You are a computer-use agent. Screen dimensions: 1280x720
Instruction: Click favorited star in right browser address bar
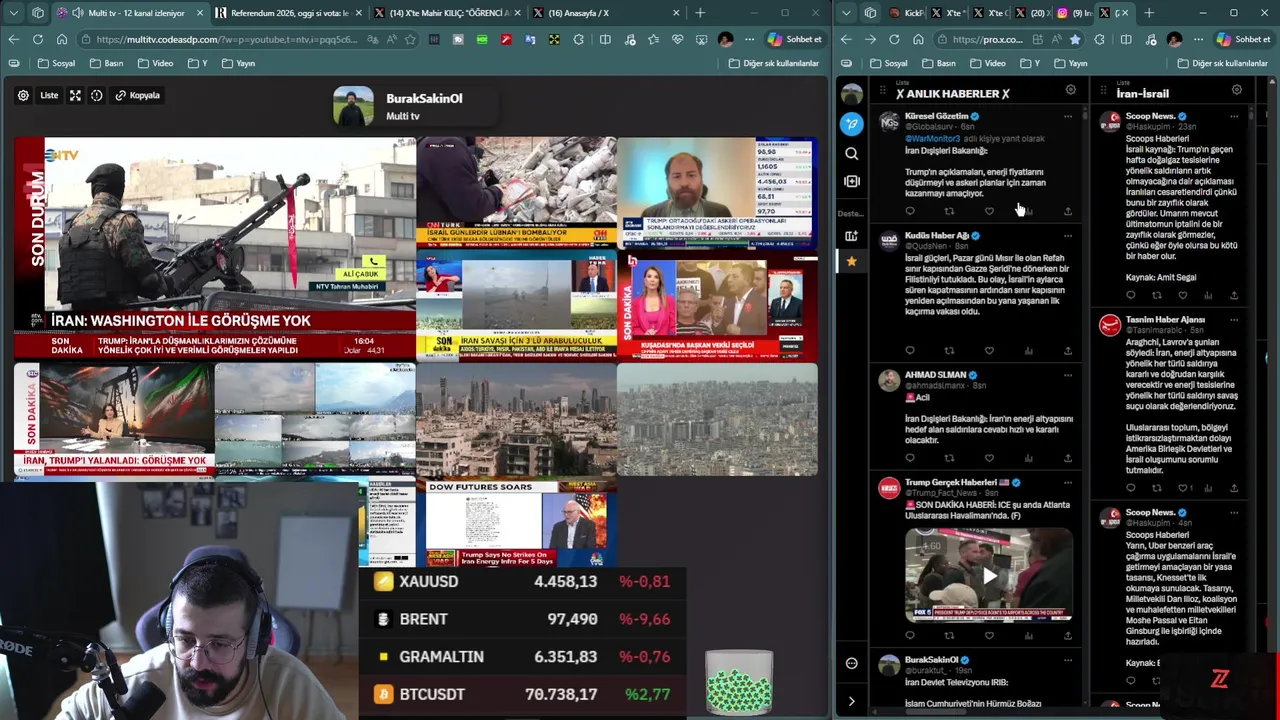[x=1074, y=39]
